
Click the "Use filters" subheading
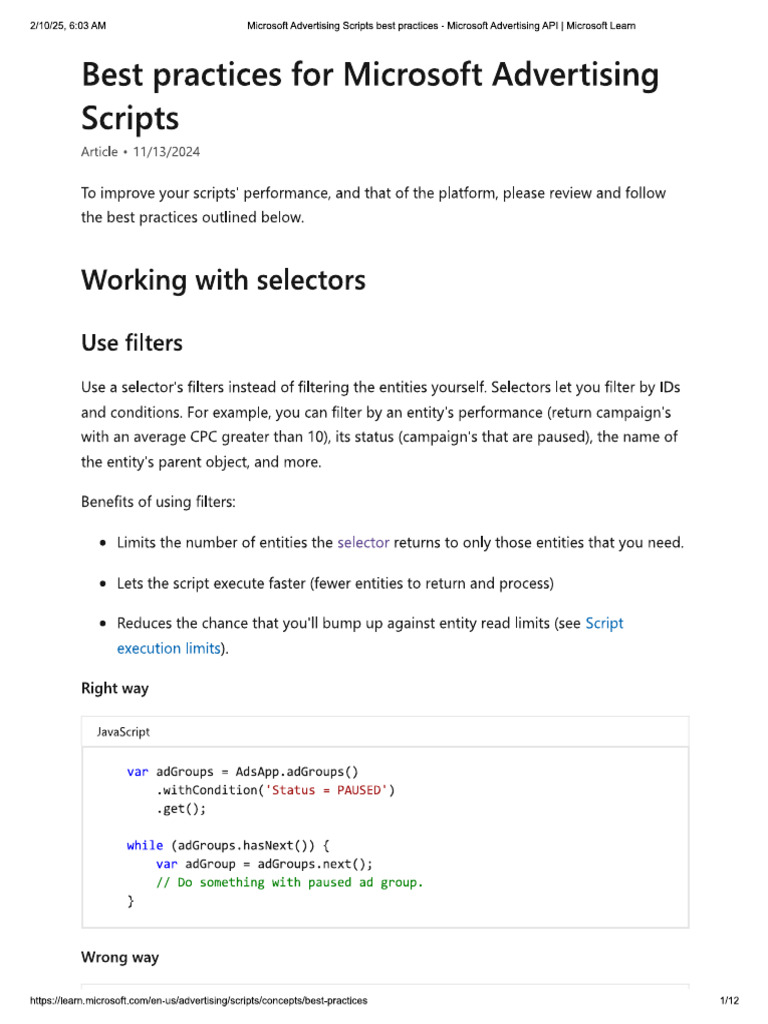click(x=132, y=343)
